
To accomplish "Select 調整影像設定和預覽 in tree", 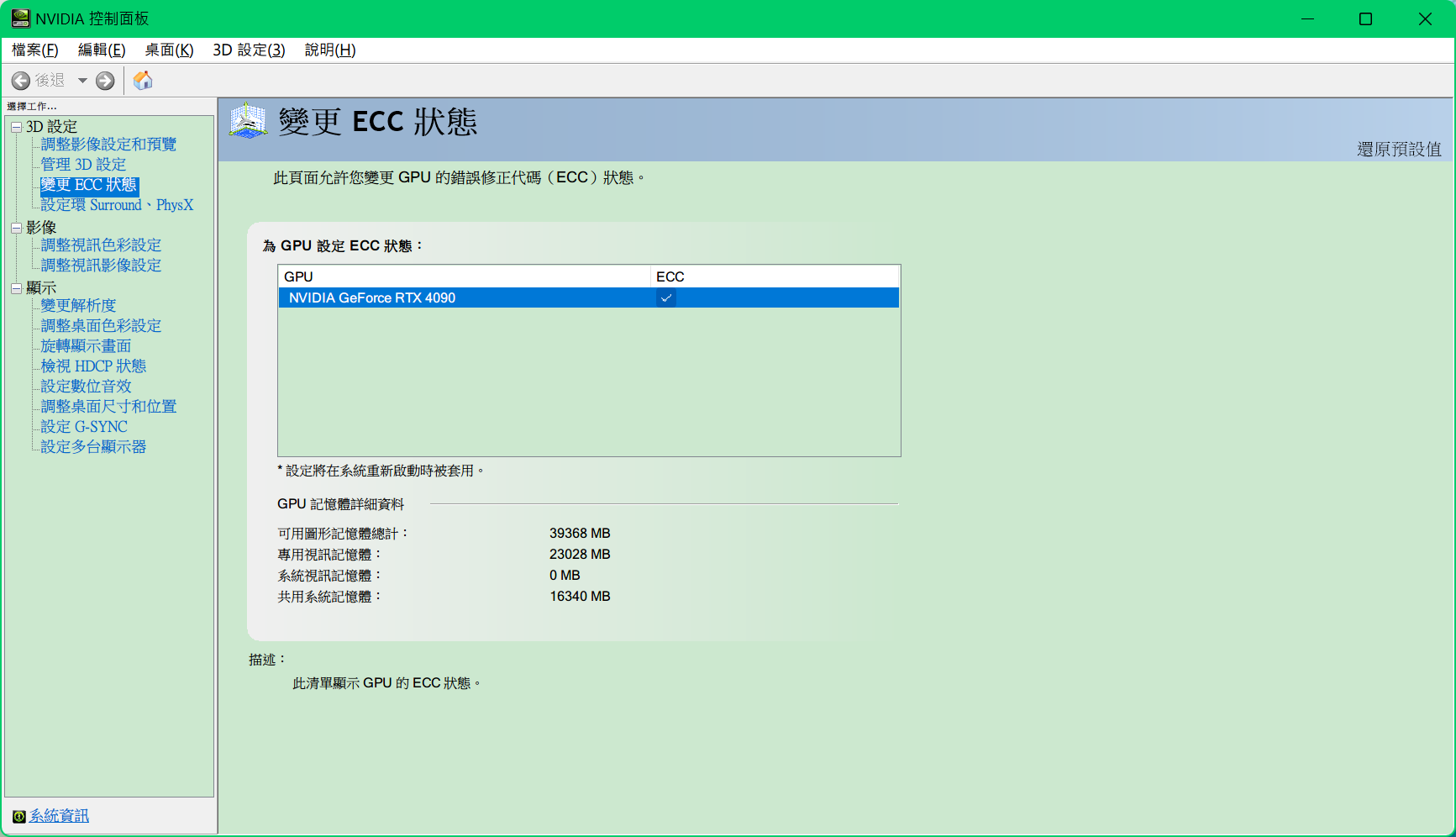I will [x=108, y=145].
